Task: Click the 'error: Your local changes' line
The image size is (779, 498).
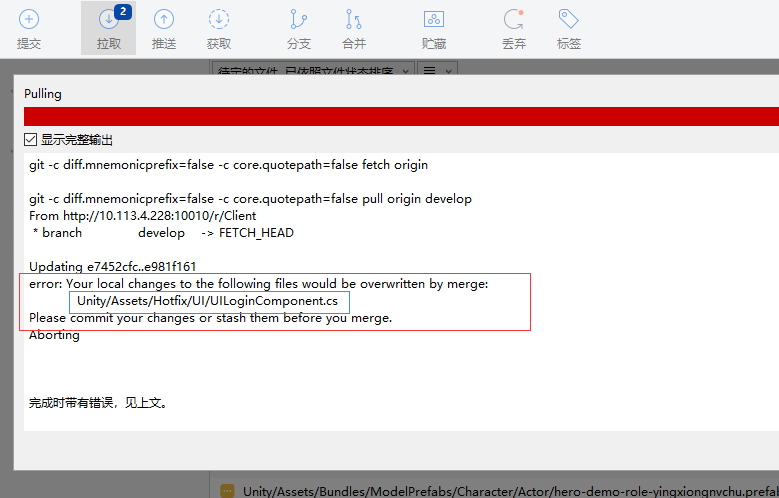Action: pos(259,284)
